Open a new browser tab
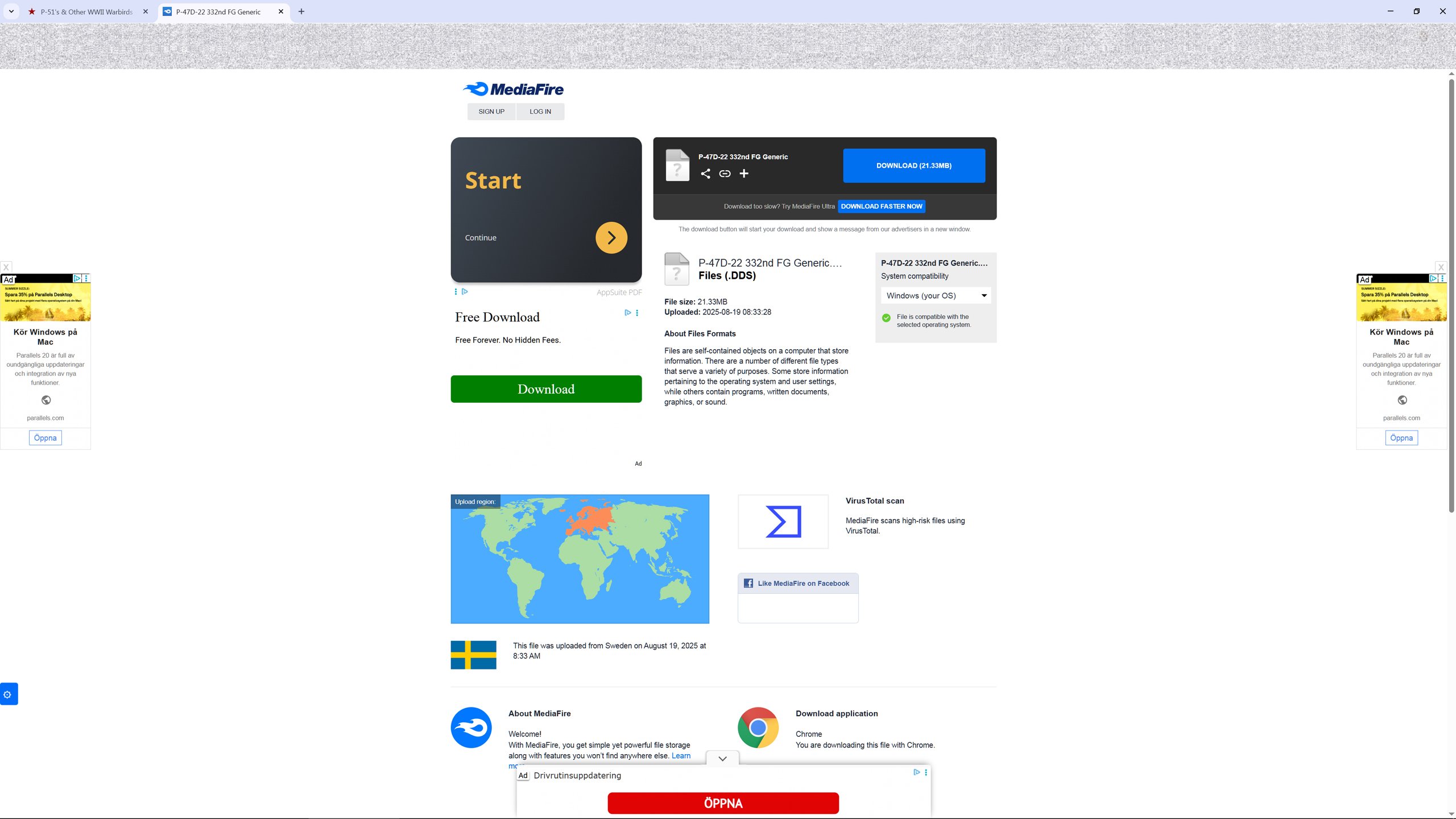 tap(301, 11)
